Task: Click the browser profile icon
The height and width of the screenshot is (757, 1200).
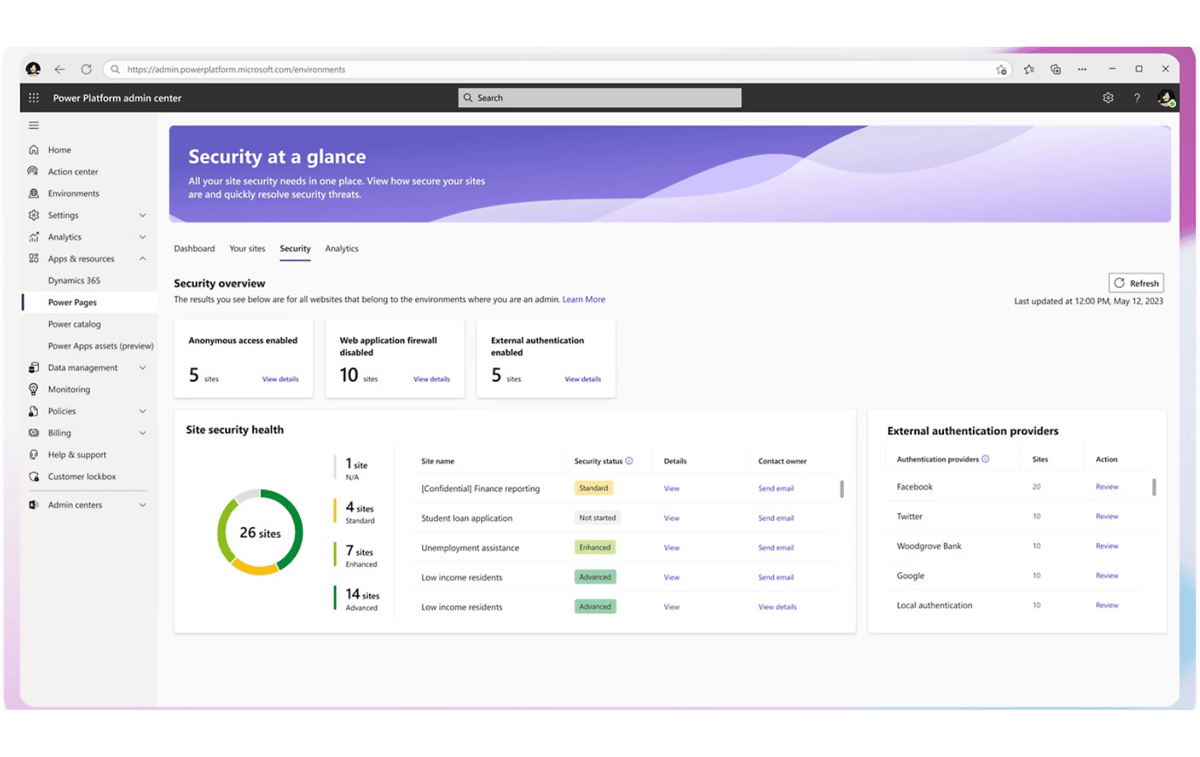Action: click(x=33, y=69)
